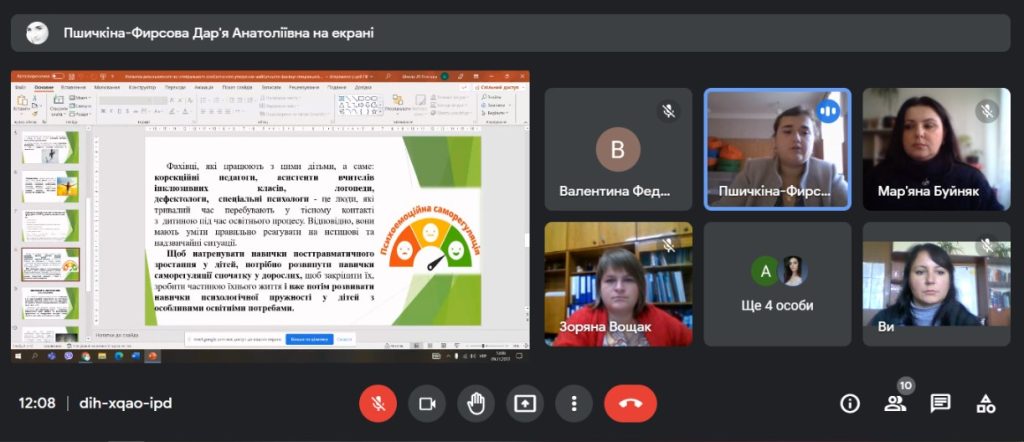The height and width of the screenshot is (442, 1024).
Task: Open the activities shapes icon
Action: tap(985, 403)
